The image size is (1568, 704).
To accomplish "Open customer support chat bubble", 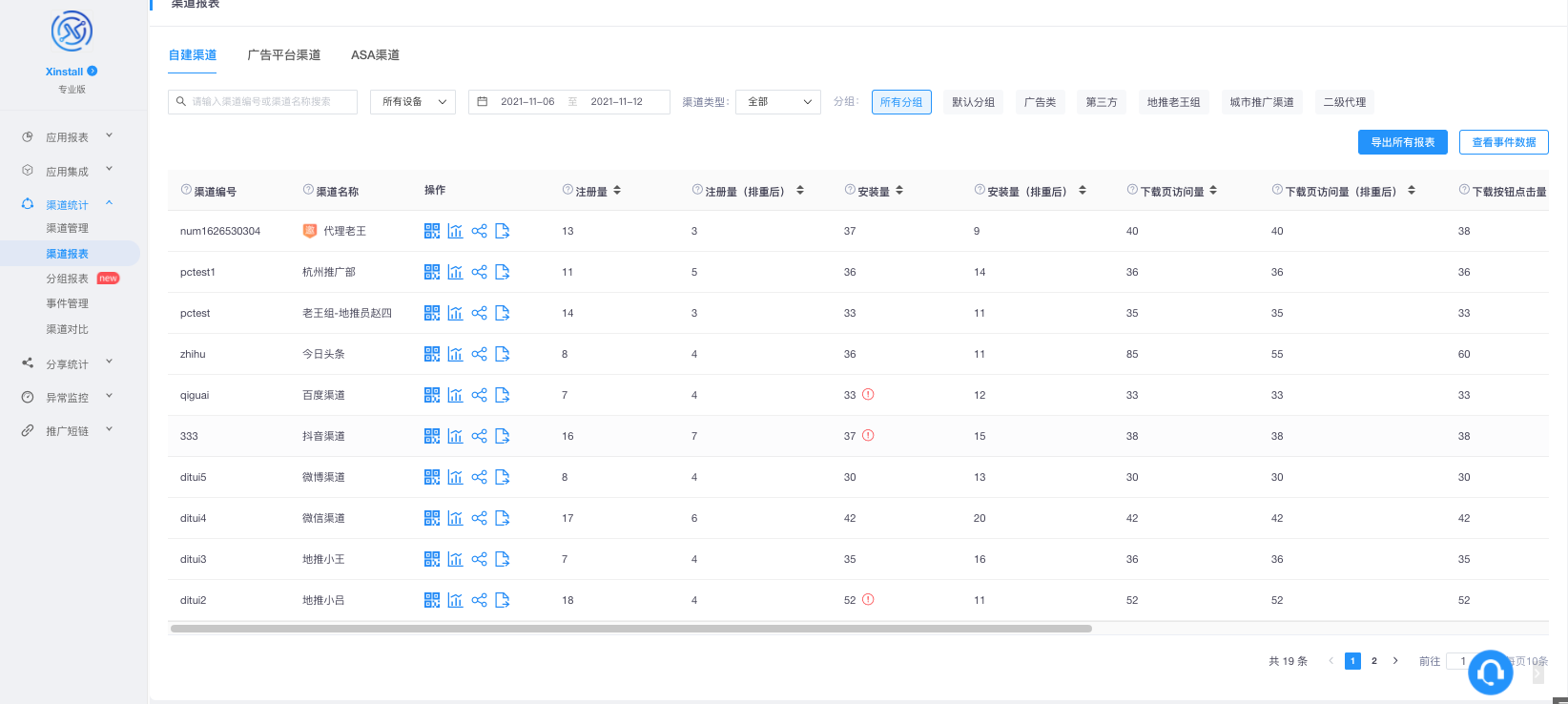I will coord(1490,673).
